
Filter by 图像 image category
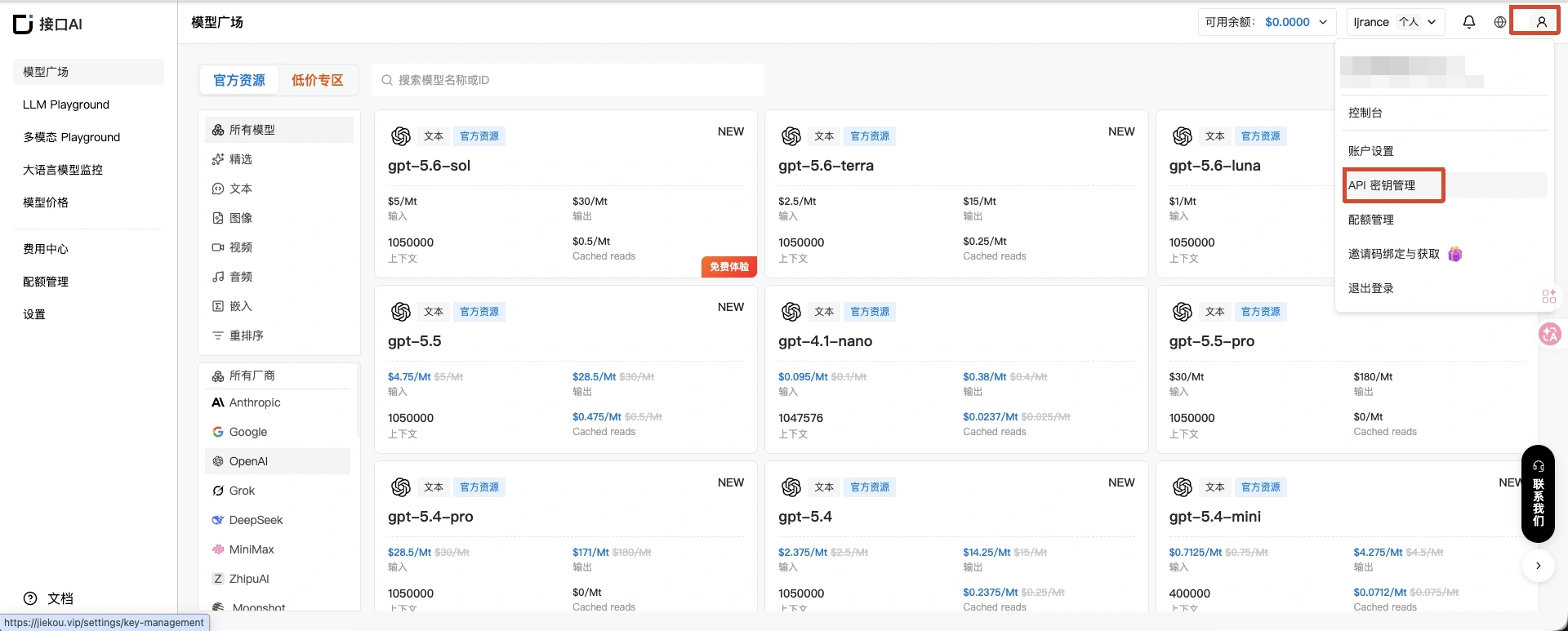279,218
